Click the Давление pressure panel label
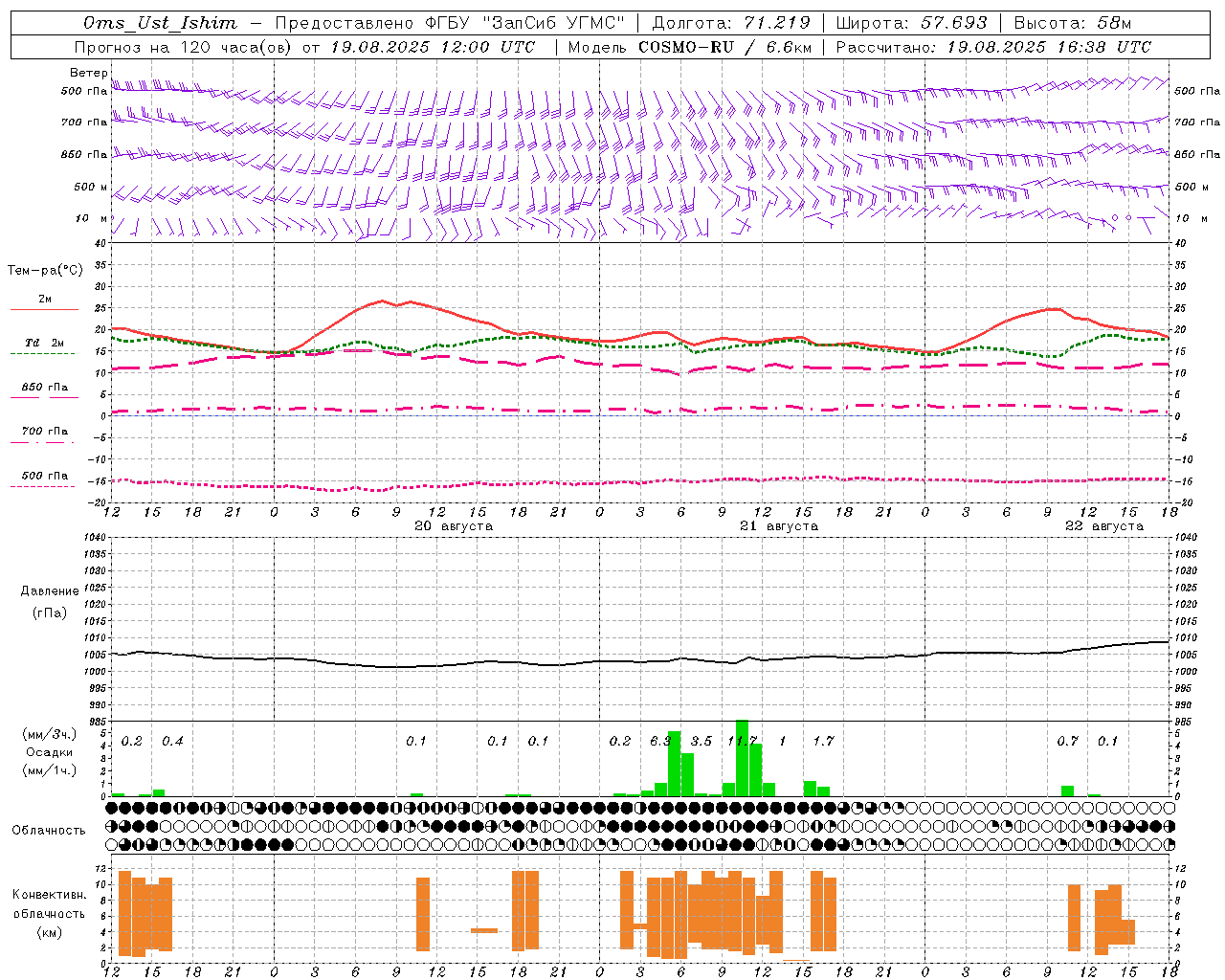Viewport: 1225px width, 980px height. click(50, 591)
